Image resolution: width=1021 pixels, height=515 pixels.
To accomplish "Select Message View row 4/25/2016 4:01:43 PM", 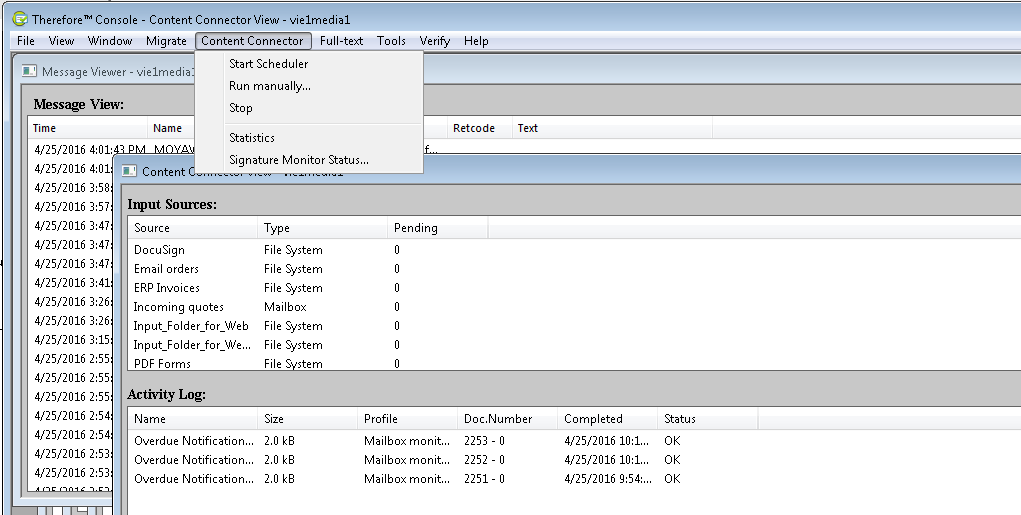I will 90,149.
